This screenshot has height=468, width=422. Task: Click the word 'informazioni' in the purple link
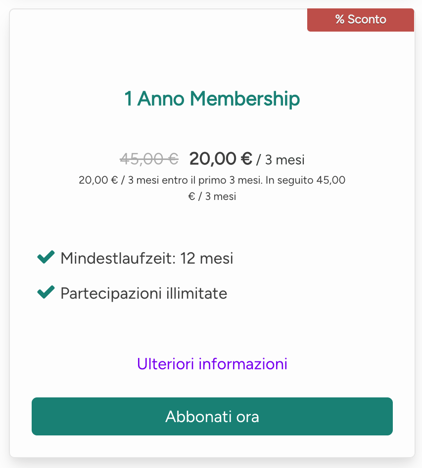[x=243, y=364]
